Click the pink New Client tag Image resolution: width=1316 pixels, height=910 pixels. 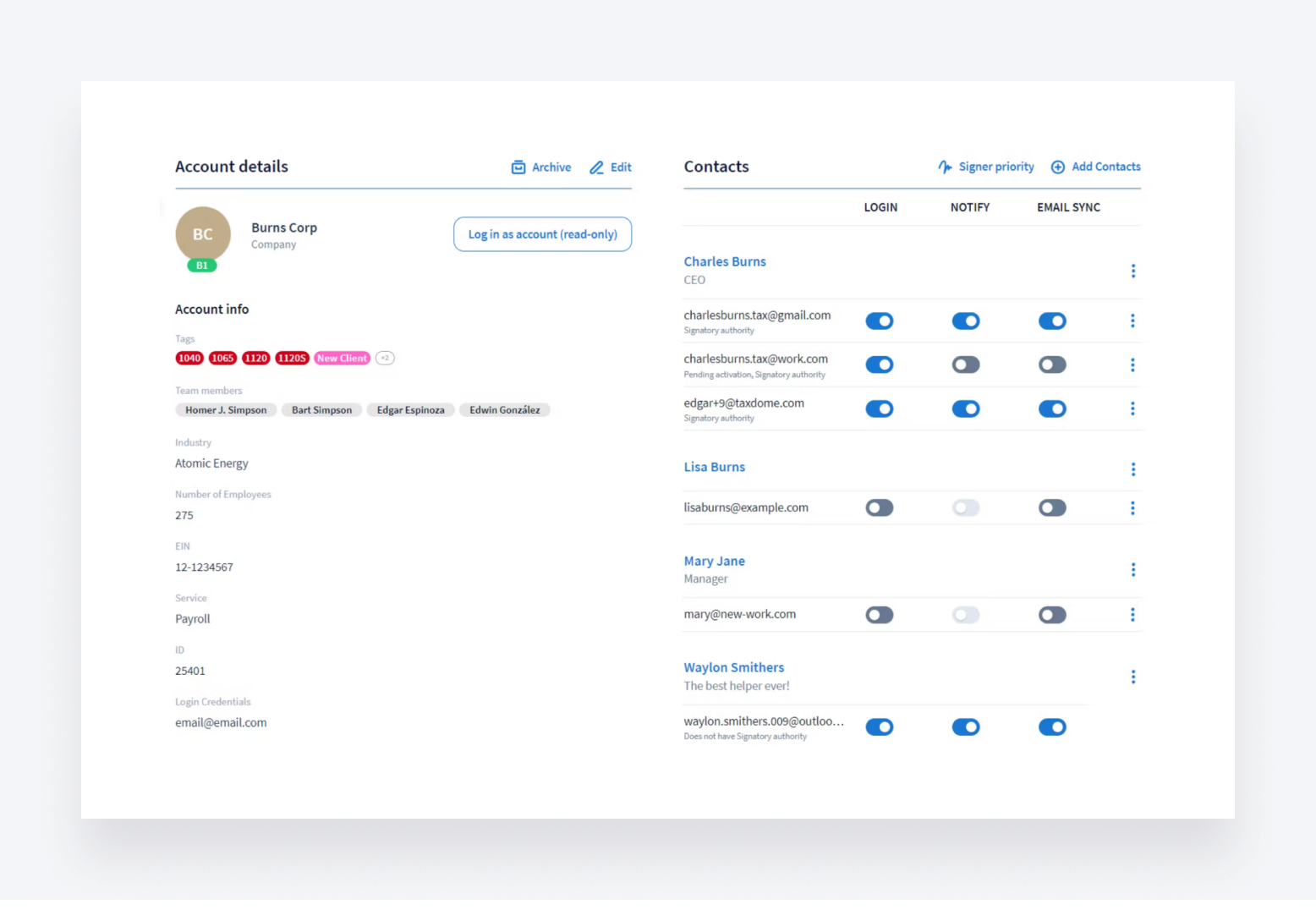pos(342,358)
